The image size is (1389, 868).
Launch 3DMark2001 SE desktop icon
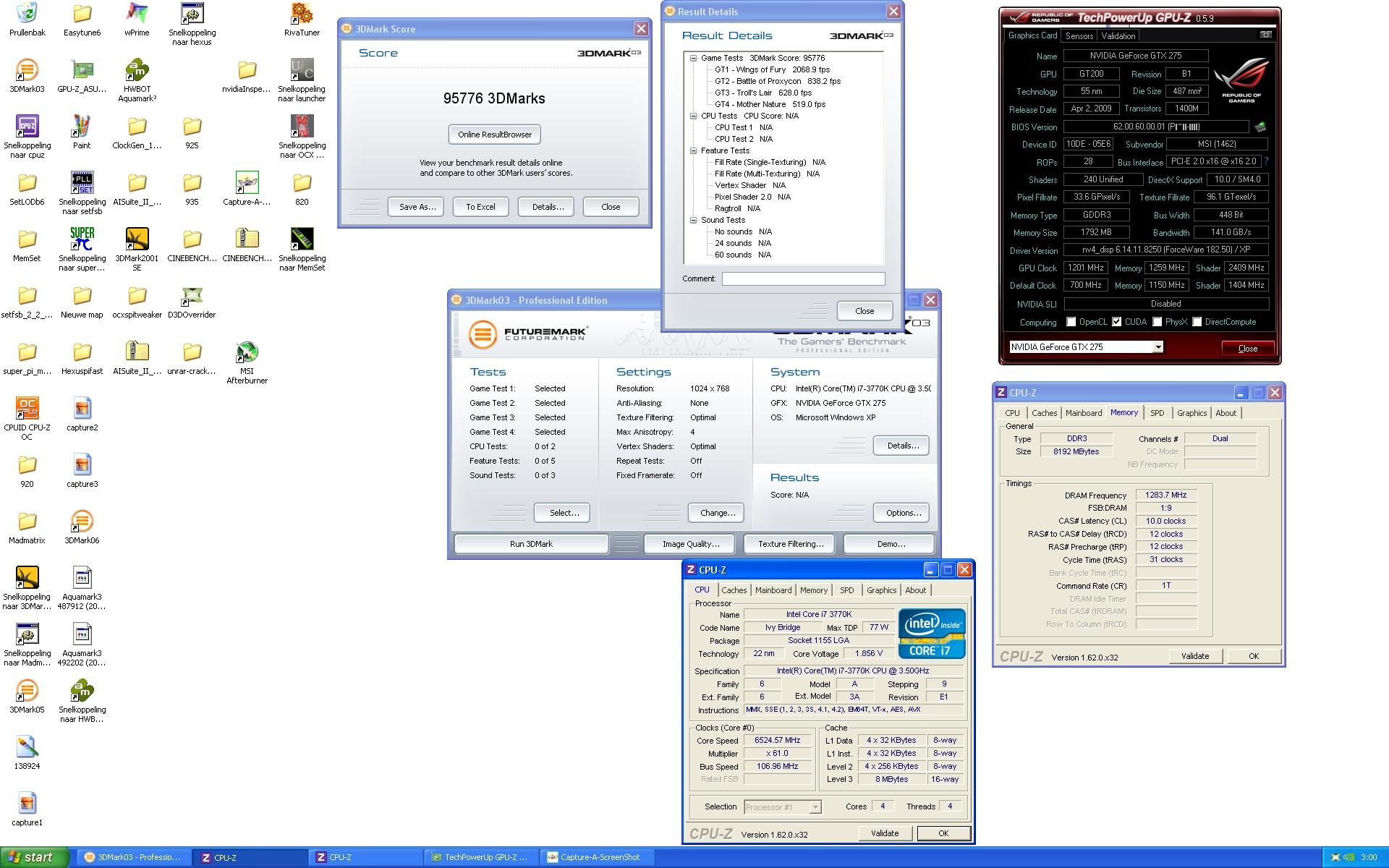tap(137, 250)
